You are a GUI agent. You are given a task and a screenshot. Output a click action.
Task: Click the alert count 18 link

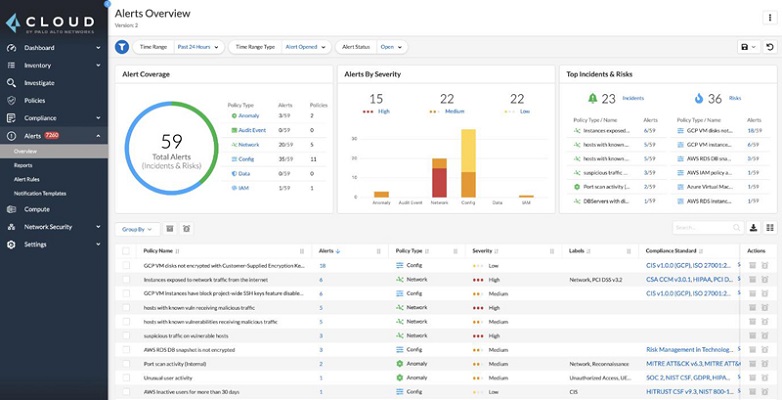[322, 266]
